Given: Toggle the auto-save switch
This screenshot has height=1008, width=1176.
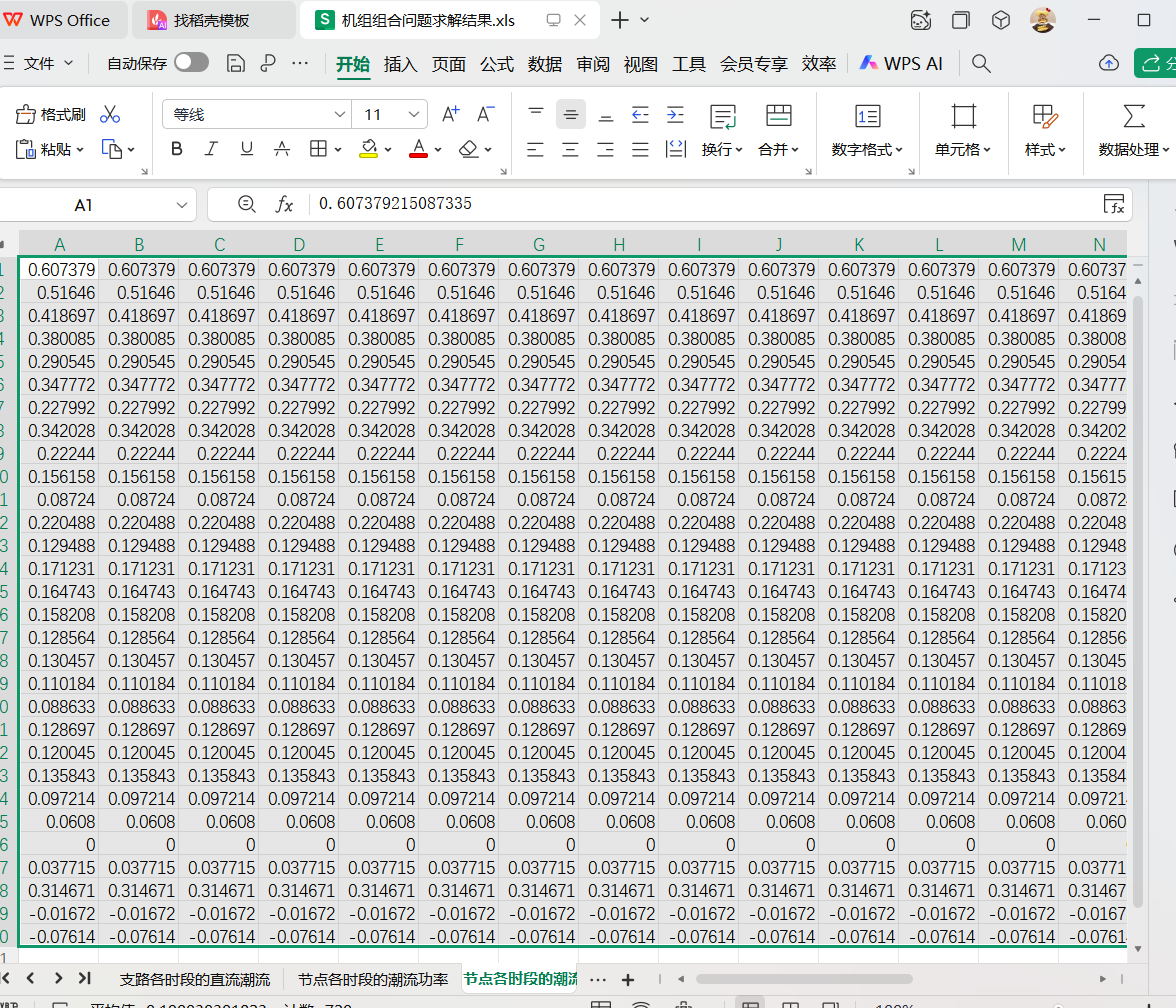Looking at the screenshot, I should [x=191, y=63].
